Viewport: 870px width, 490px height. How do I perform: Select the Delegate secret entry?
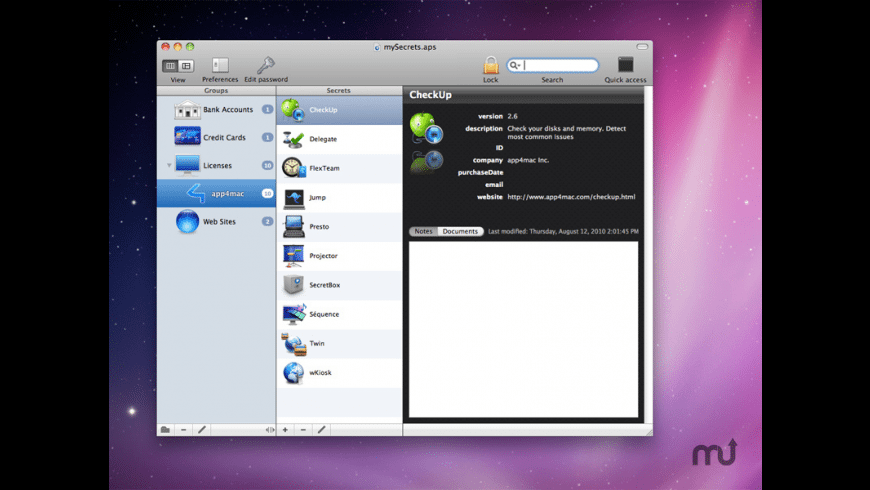(x=323, y=139)
